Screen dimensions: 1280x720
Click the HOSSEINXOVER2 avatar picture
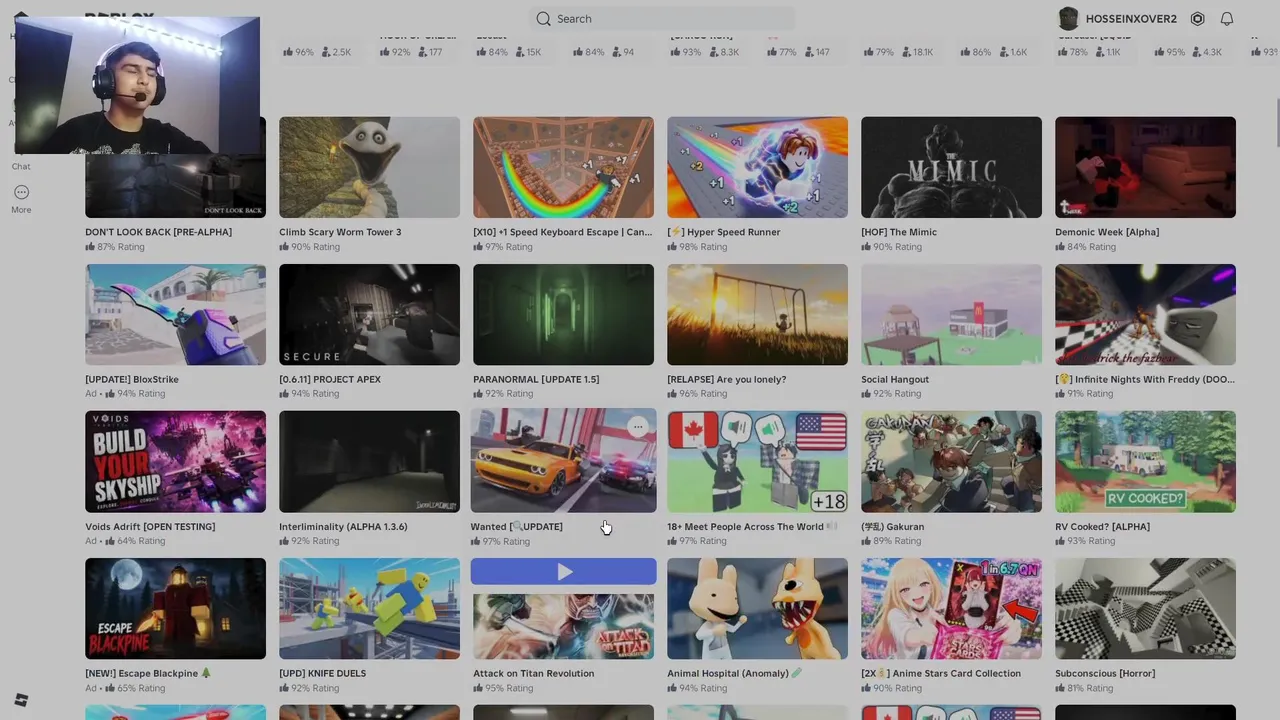1068,19
